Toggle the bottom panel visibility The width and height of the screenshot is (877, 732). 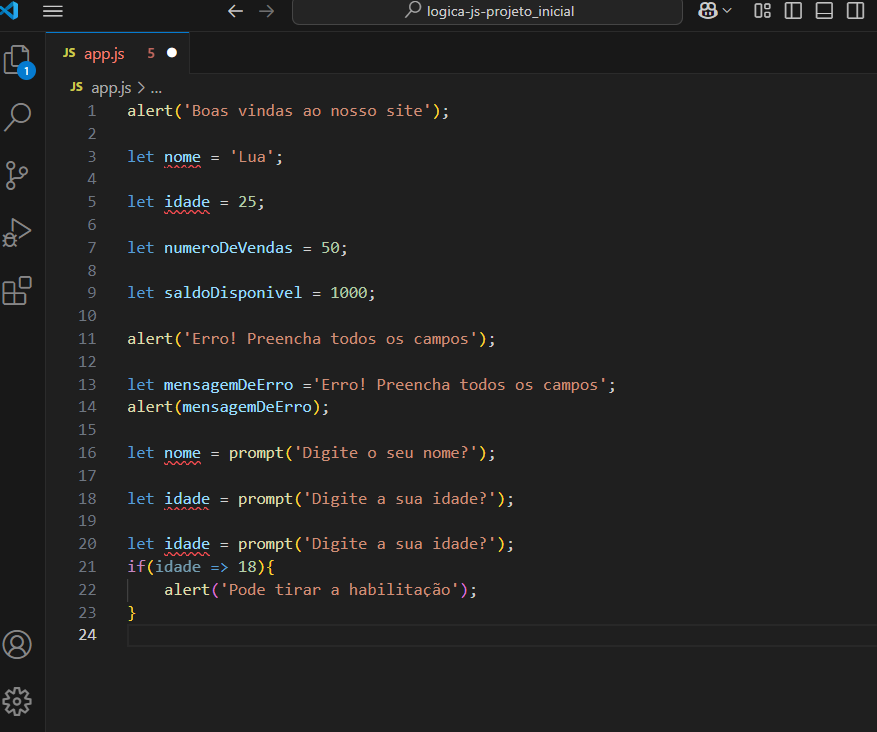pyautogui.click(x=824, y=11)
